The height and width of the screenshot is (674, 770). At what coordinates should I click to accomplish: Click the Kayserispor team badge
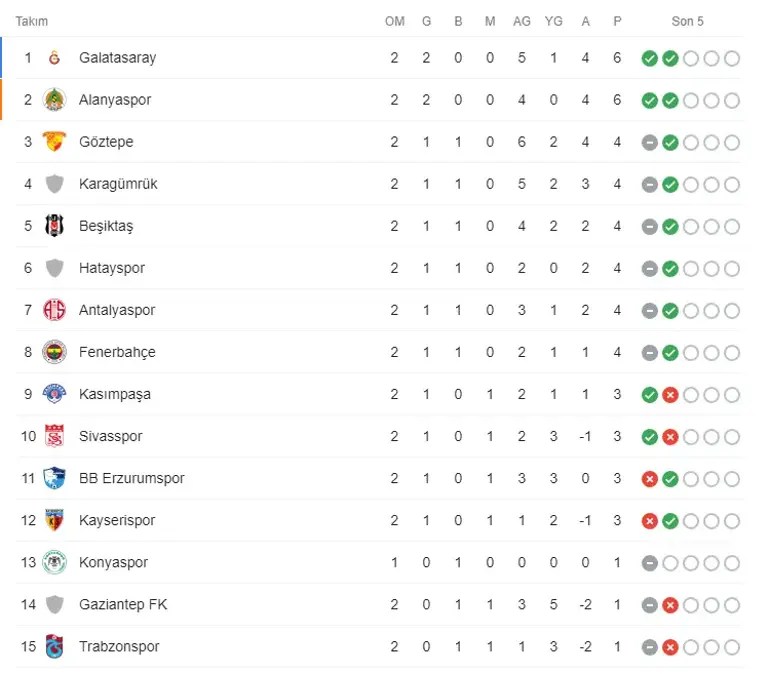click(54, 520)
